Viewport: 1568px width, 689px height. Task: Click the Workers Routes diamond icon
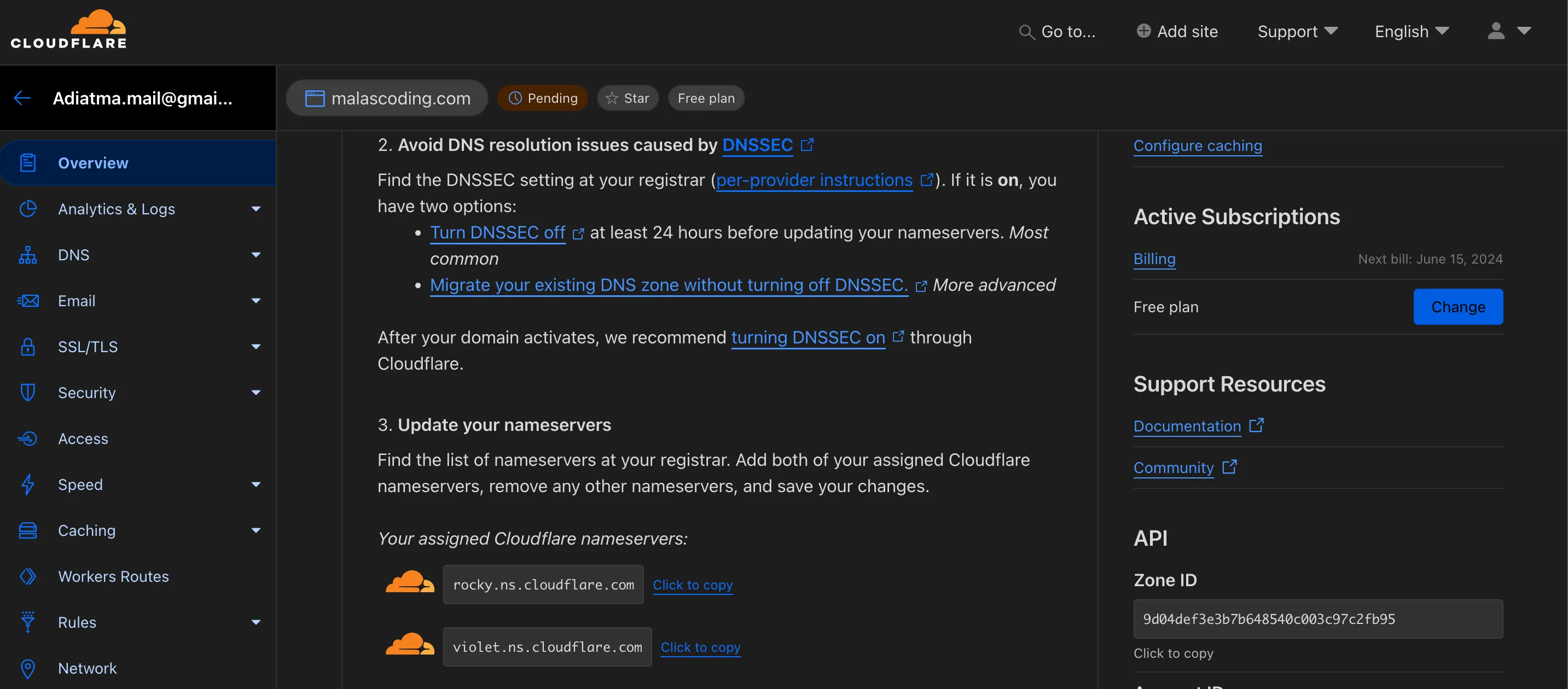click(27, 576)
